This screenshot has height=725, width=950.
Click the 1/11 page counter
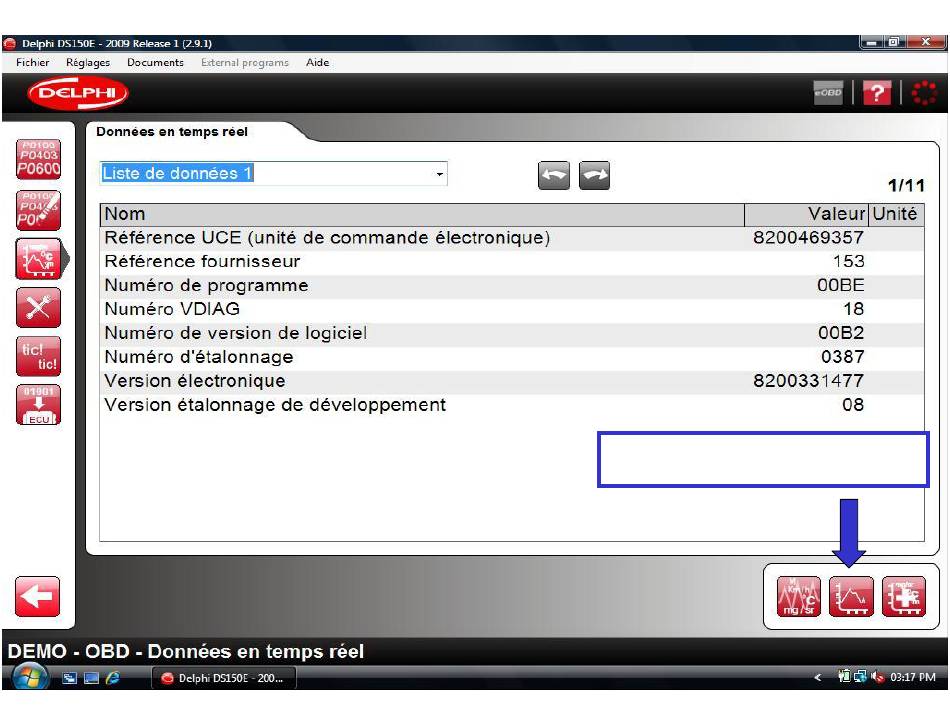coord(906,185)
